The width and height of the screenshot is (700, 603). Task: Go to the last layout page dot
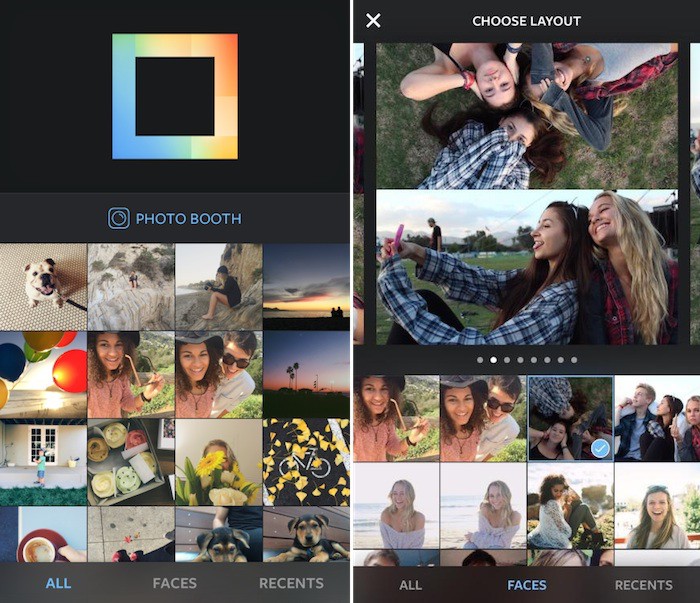[x=574, y=360]
